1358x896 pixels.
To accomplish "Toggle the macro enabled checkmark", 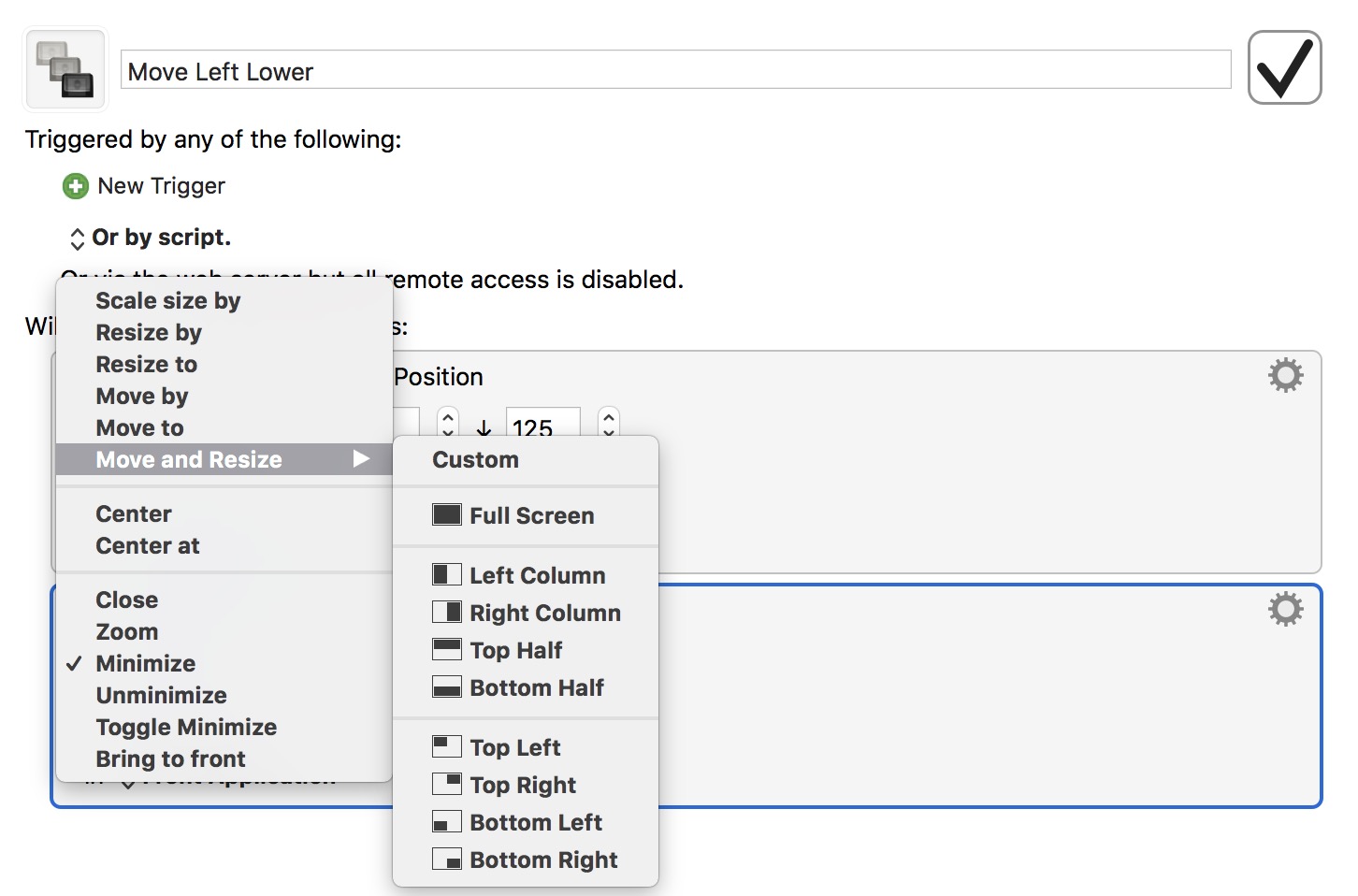I will pyautogui.click(x=1284, y=67).
